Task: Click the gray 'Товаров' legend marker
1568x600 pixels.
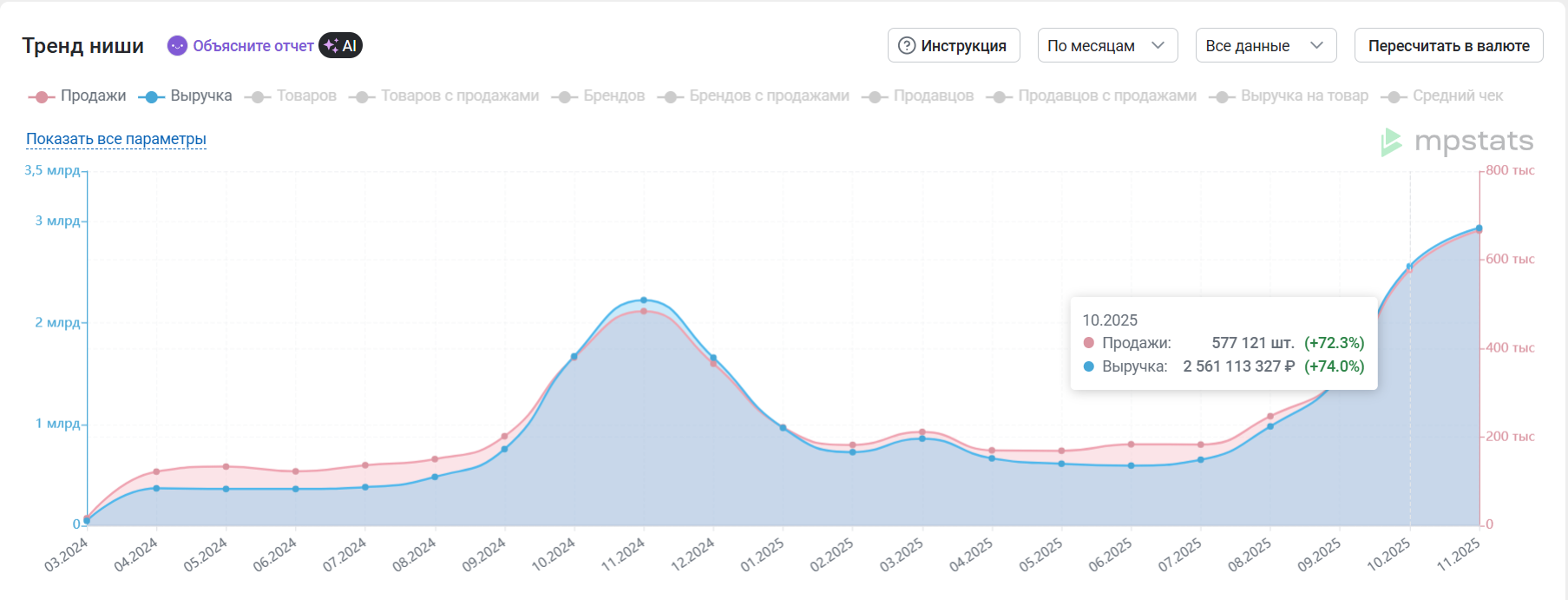Action: point(258,96)
